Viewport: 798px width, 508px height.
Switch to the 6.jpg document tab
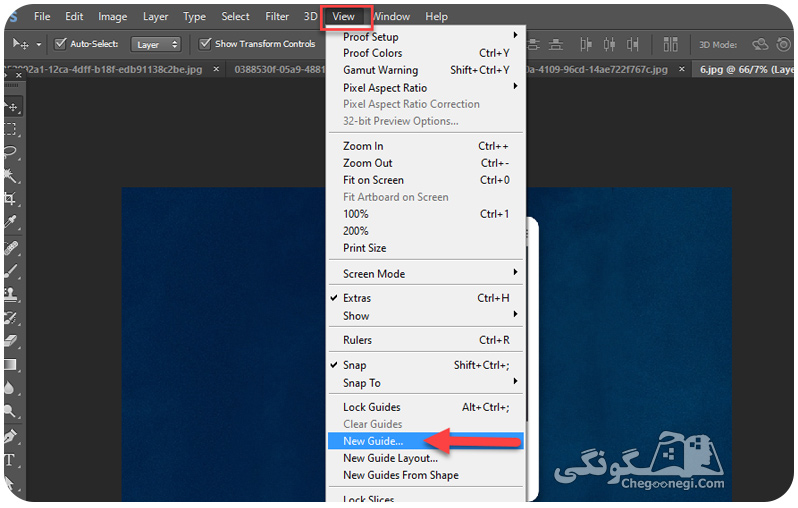point(745,69)
